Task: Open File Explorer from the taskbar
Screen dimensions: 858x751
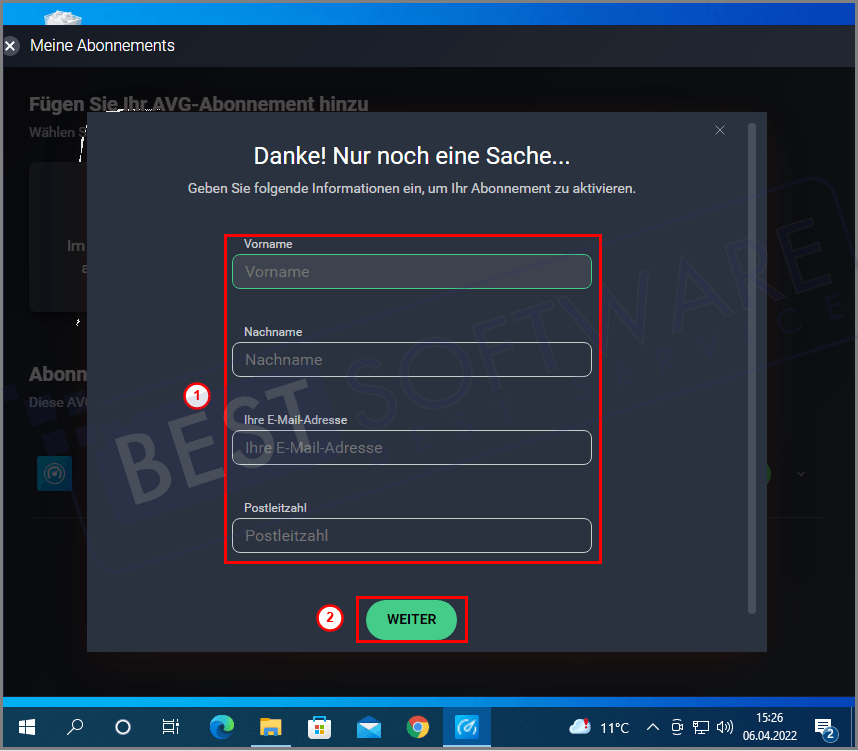Action: (270, 727)
